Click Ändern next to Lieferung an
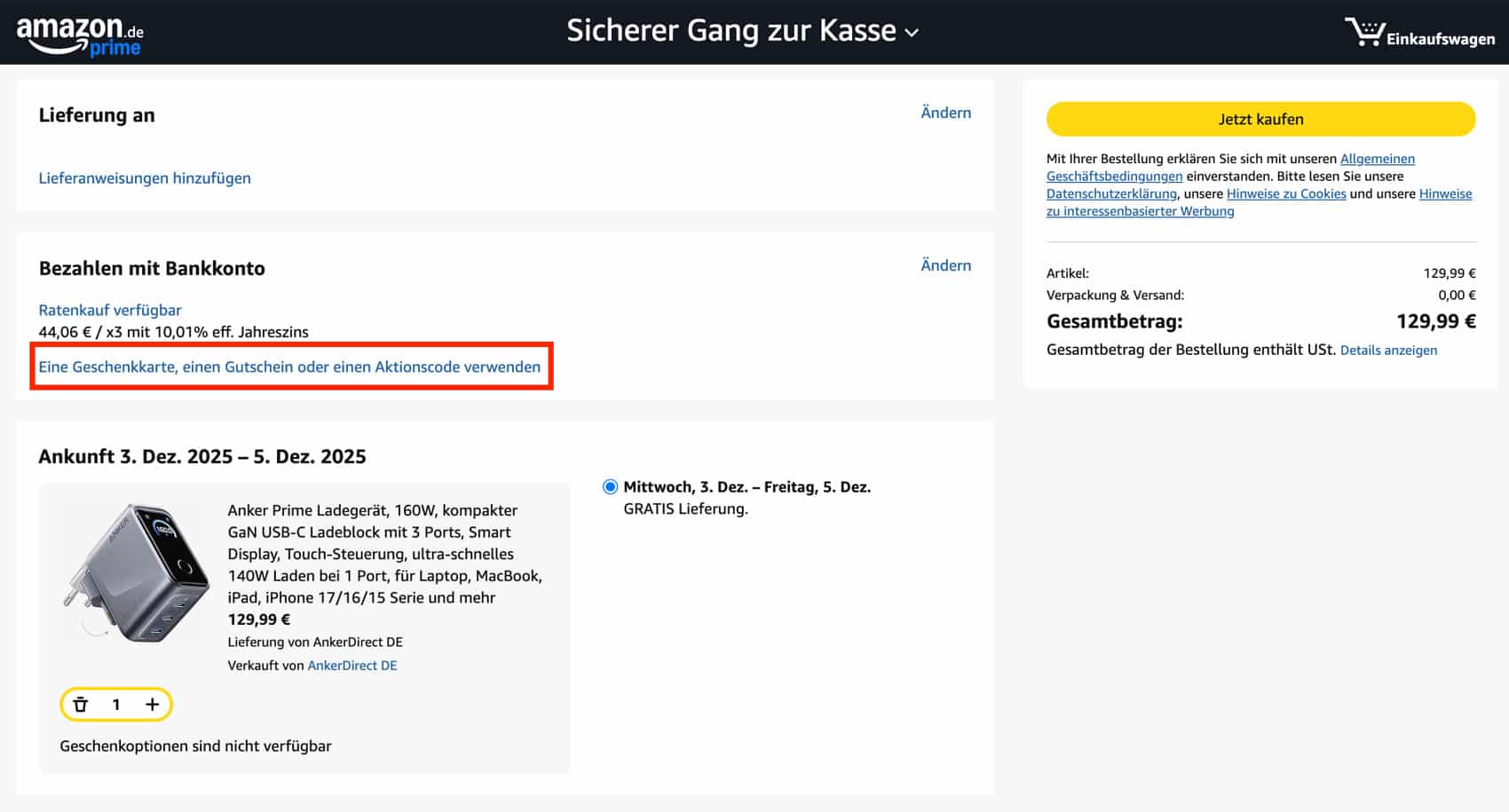 coord(945,113)
